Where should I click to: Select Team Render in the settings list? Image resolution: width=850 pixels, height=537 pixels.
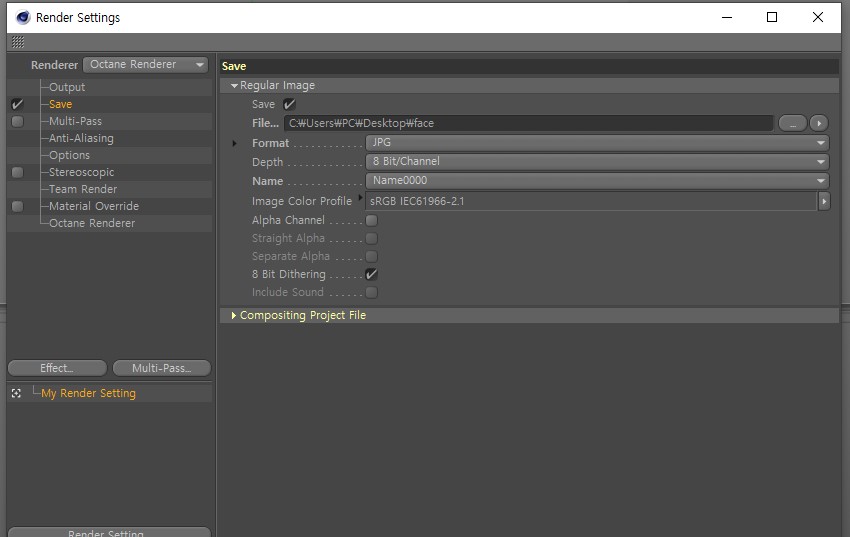pos(83,189)
